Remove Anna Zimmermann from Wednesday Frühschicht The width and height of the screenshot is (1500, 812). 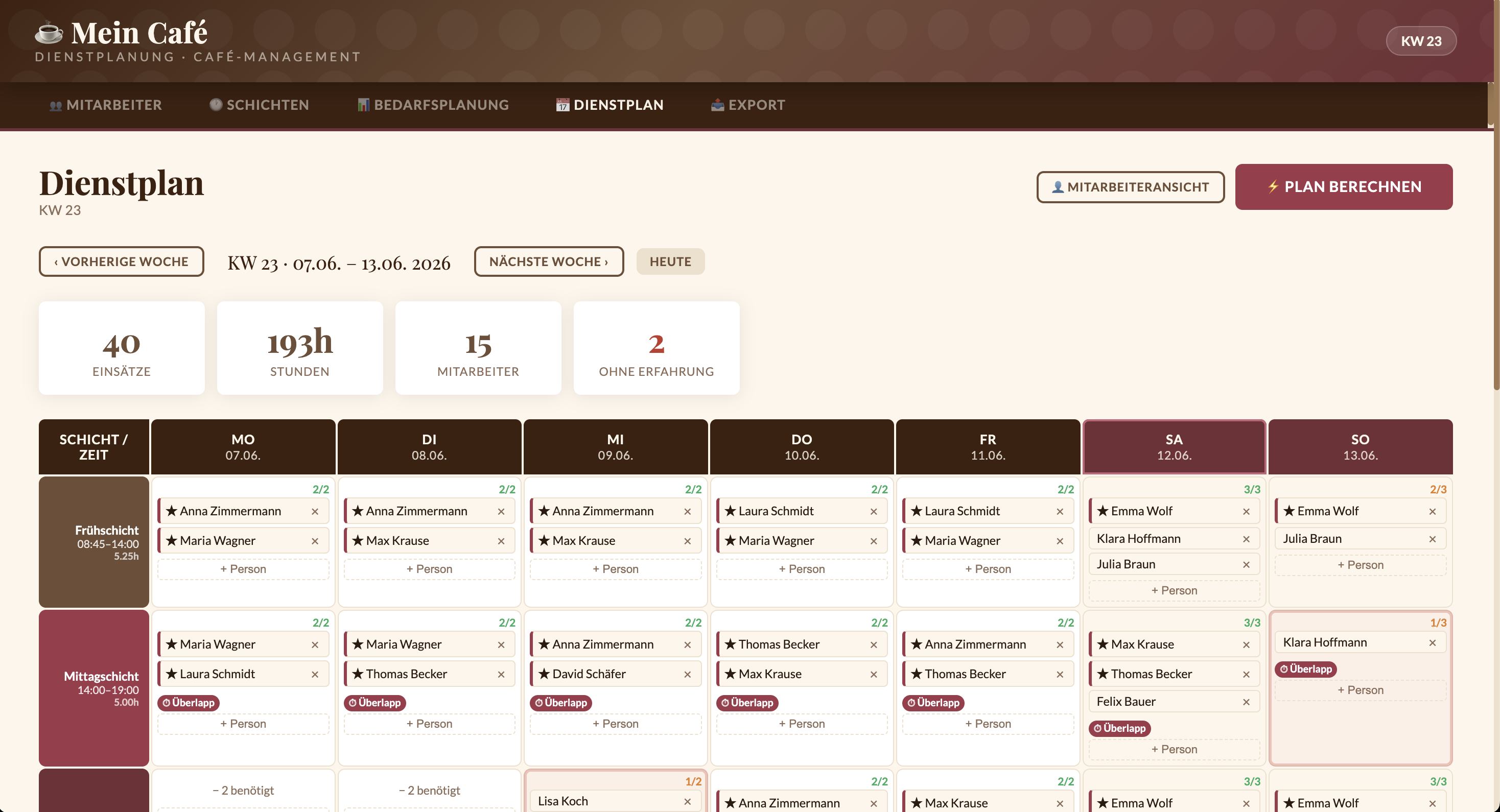pos(688,511)
